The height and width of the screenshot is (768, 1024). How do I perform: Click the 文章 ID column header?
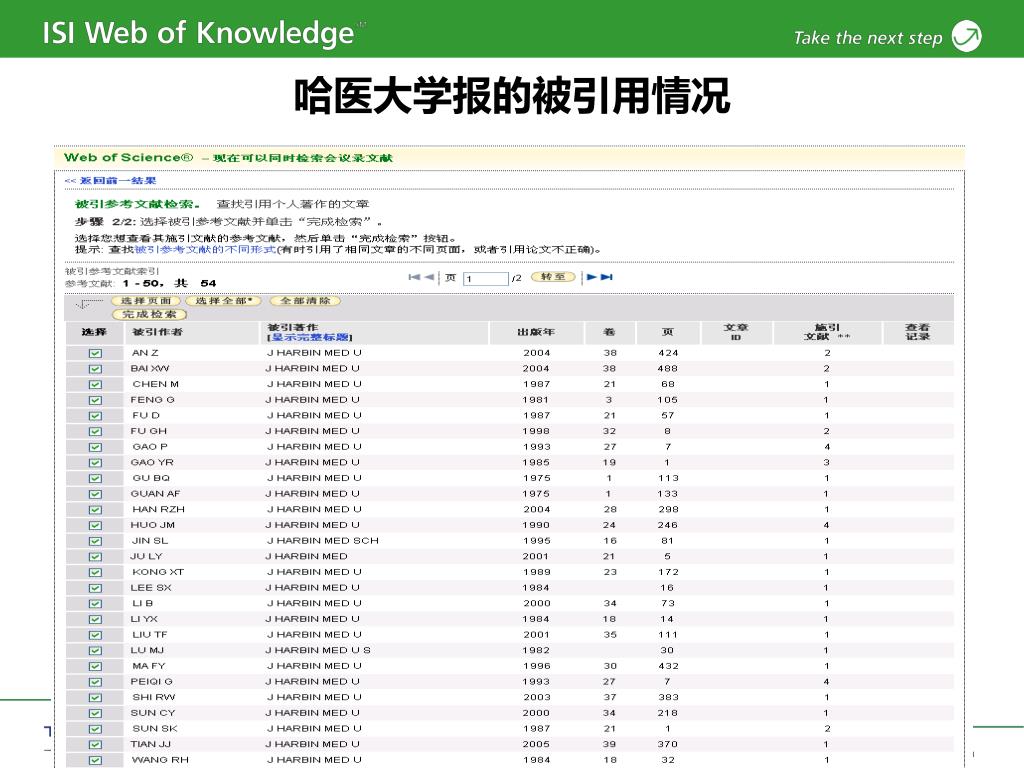tap(736, 332)
